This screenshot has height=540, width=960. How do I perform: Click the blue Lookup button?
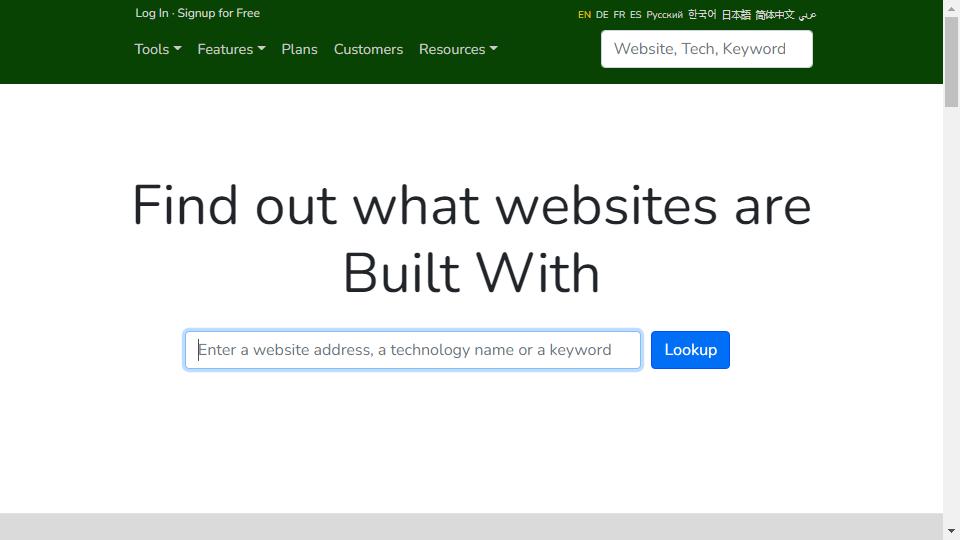[690, 350]
